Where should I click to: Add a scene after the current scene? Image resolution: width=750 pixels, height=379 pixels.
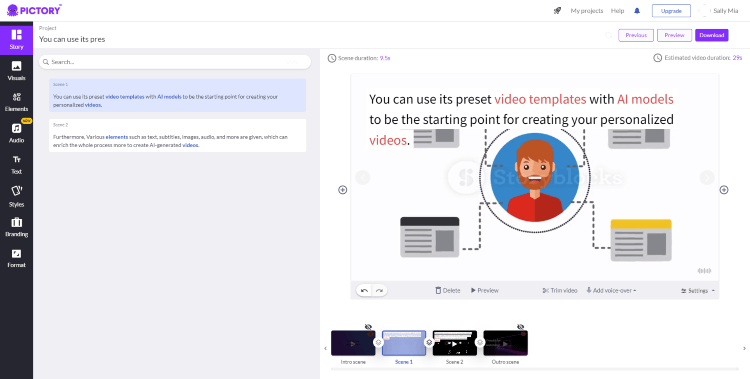pos(724,190)
